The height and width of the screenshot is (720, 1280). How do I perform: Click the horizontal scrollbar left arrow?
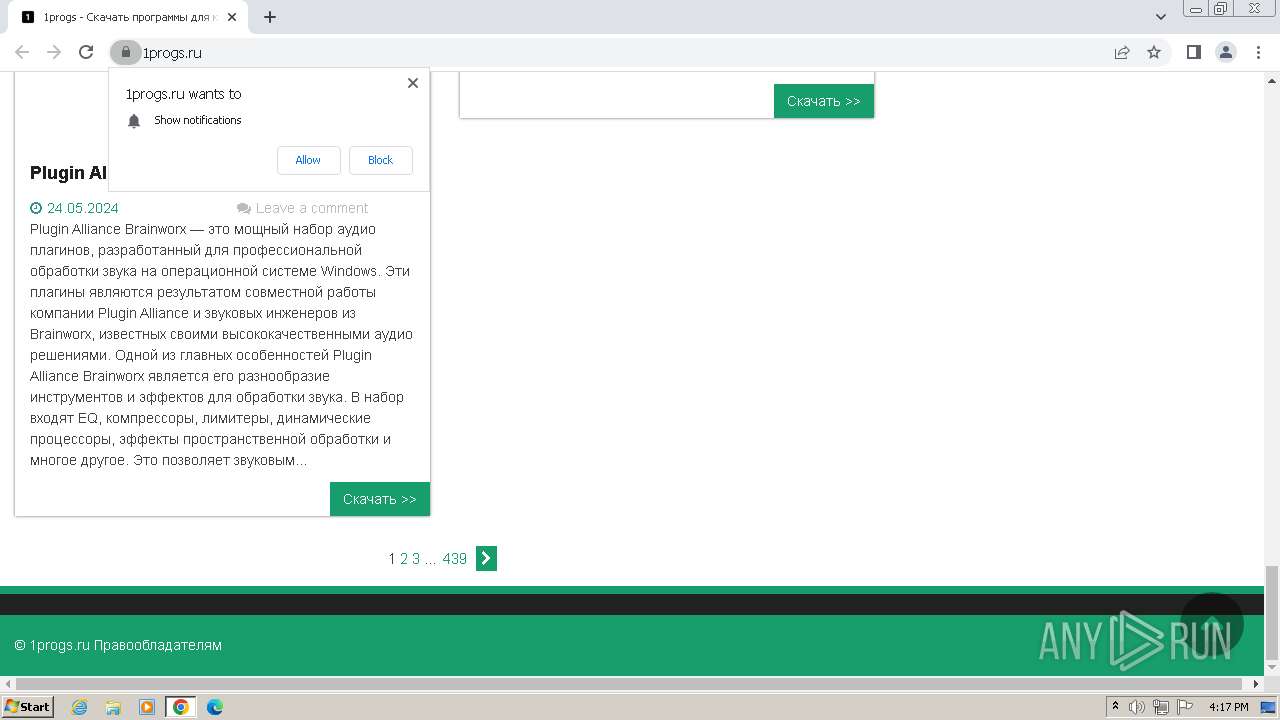(x=7, y=684)
